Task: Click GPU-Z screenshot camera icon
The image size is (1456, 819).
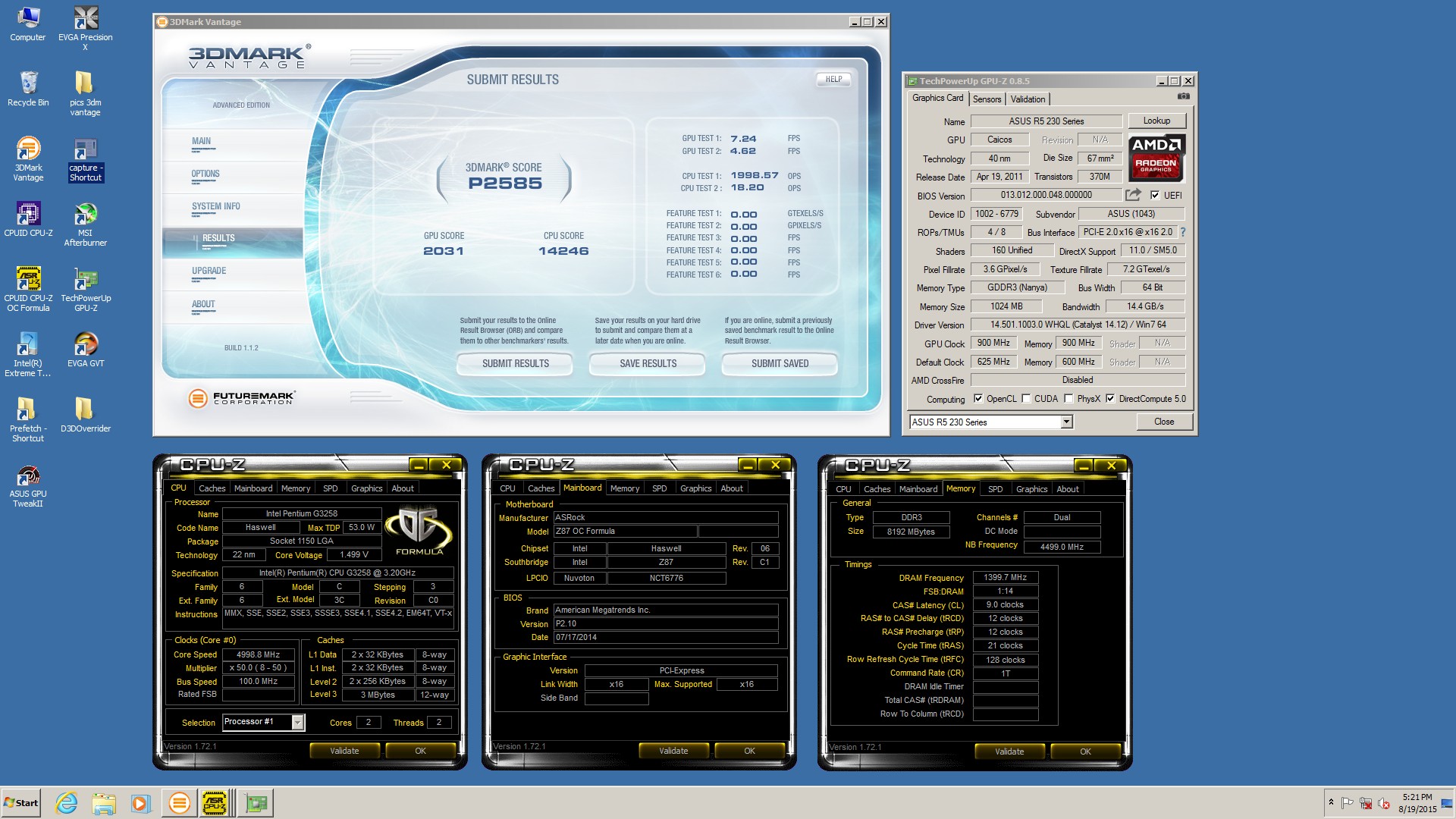Action: [x=1183, y=97]
